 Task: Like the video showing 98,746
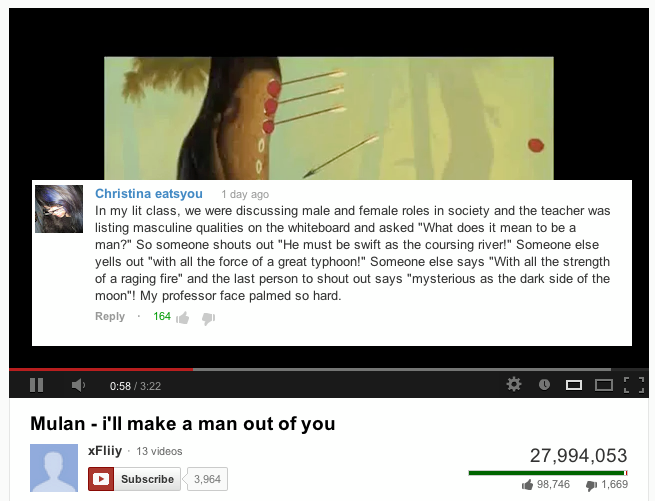pyautogui.click(x=528, y=485)
